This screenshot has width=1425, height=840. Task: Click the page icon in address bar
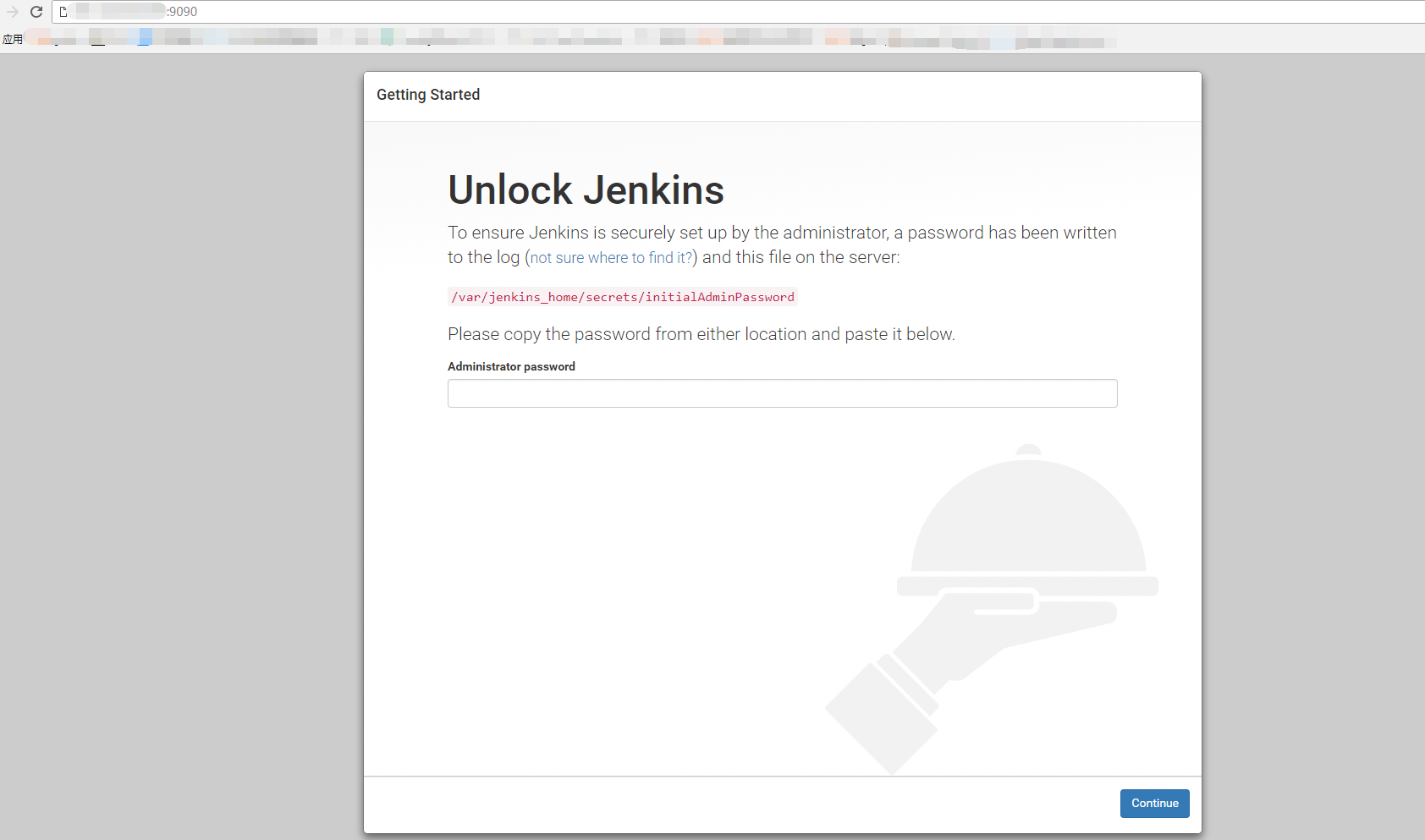tap(63, 12)
